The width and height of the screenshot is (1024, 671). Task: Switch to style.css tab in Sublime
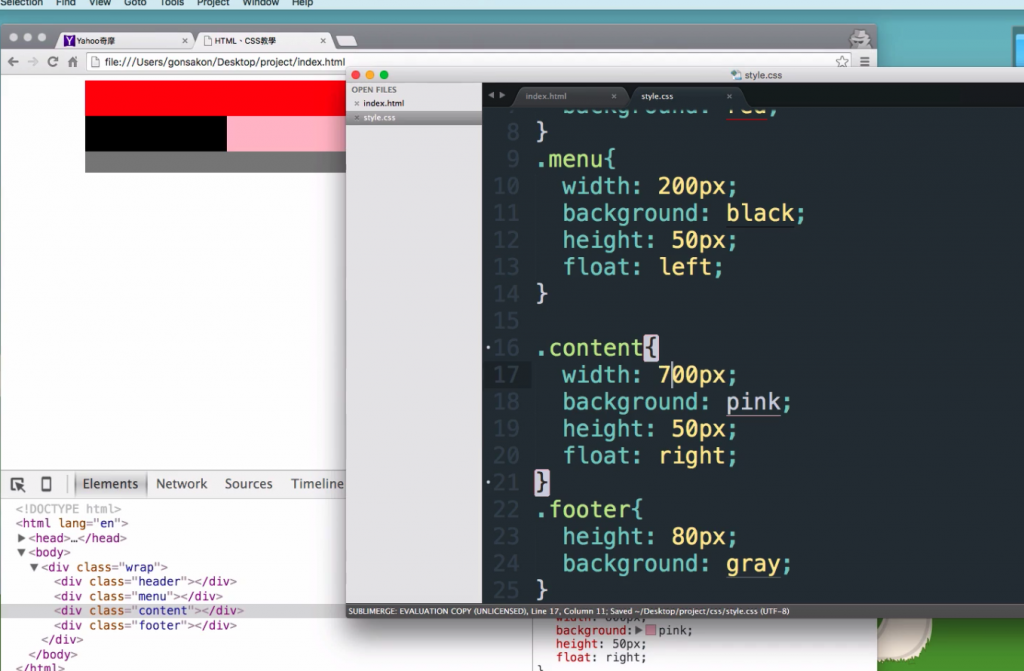coord(657,96)
